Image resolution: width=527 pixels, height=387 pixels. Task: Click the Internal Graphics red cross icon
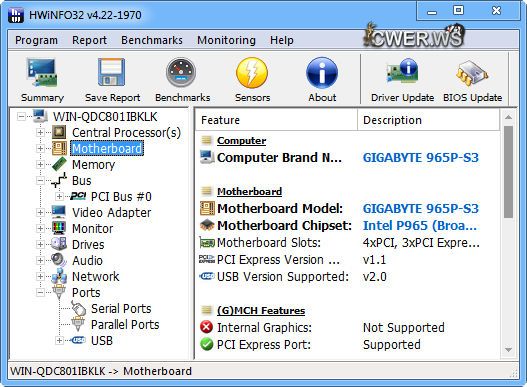[x=207, y=327]
